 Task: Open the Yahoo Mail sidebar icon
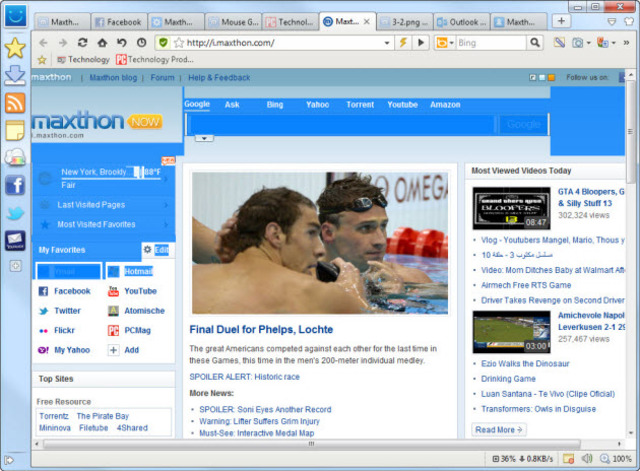click(x=15, y=240)
